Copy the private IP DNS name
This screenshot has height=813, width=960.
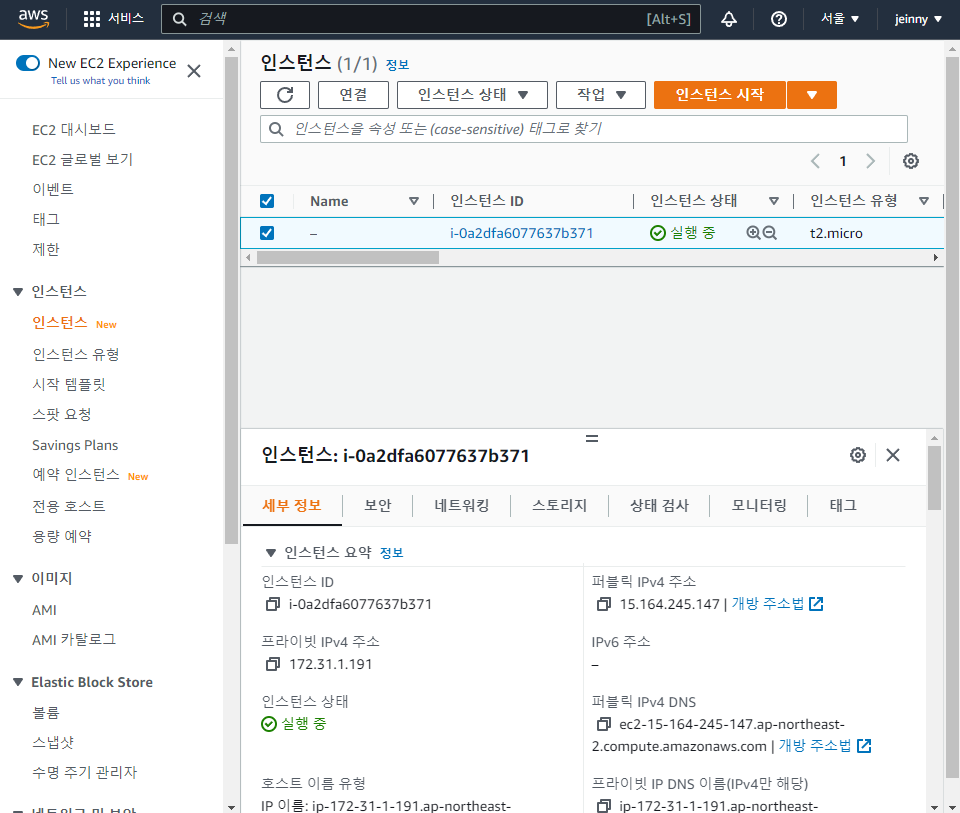coord(604,806)
